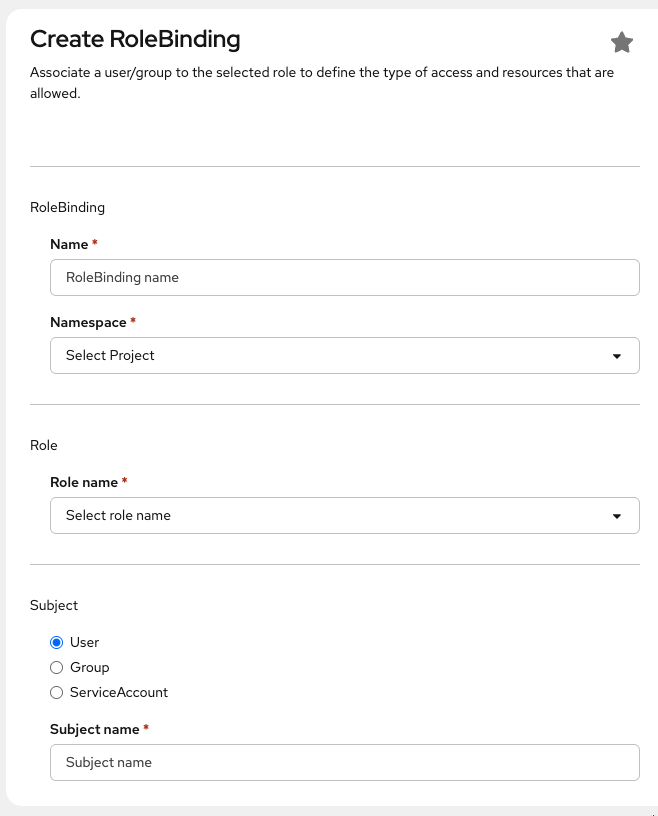Screen dimensions: 658x816
Task: Click the red asterisk beside Subject name
Action: coord(148,725)
